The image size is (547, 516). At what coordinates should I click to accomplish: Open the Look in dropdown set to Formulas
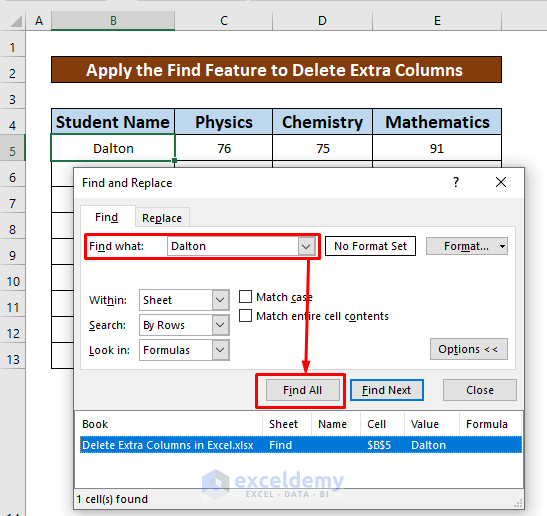point(220,350)
